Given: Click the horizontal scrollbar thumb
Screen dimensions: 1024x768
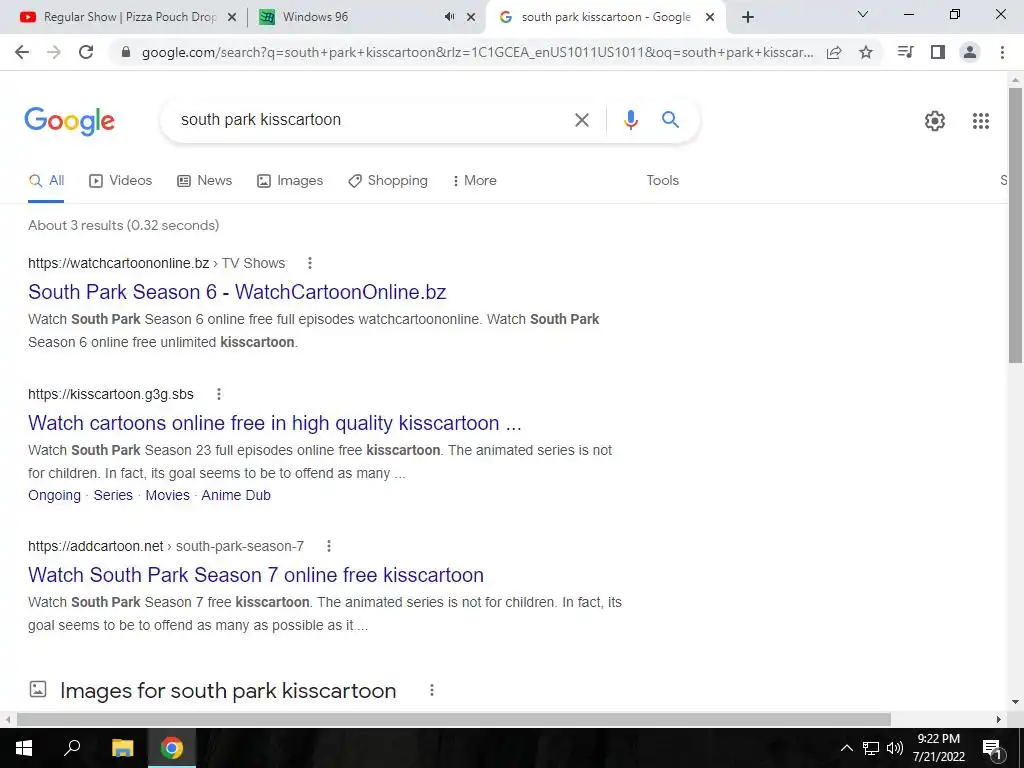Looking at the screenshot, I should click(454, 719).
